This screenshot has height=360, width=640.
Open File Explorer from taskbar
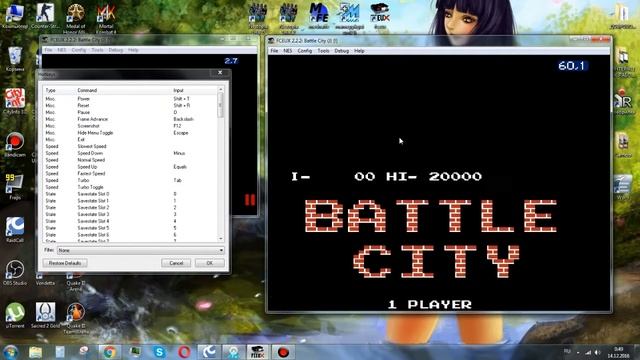36,352
